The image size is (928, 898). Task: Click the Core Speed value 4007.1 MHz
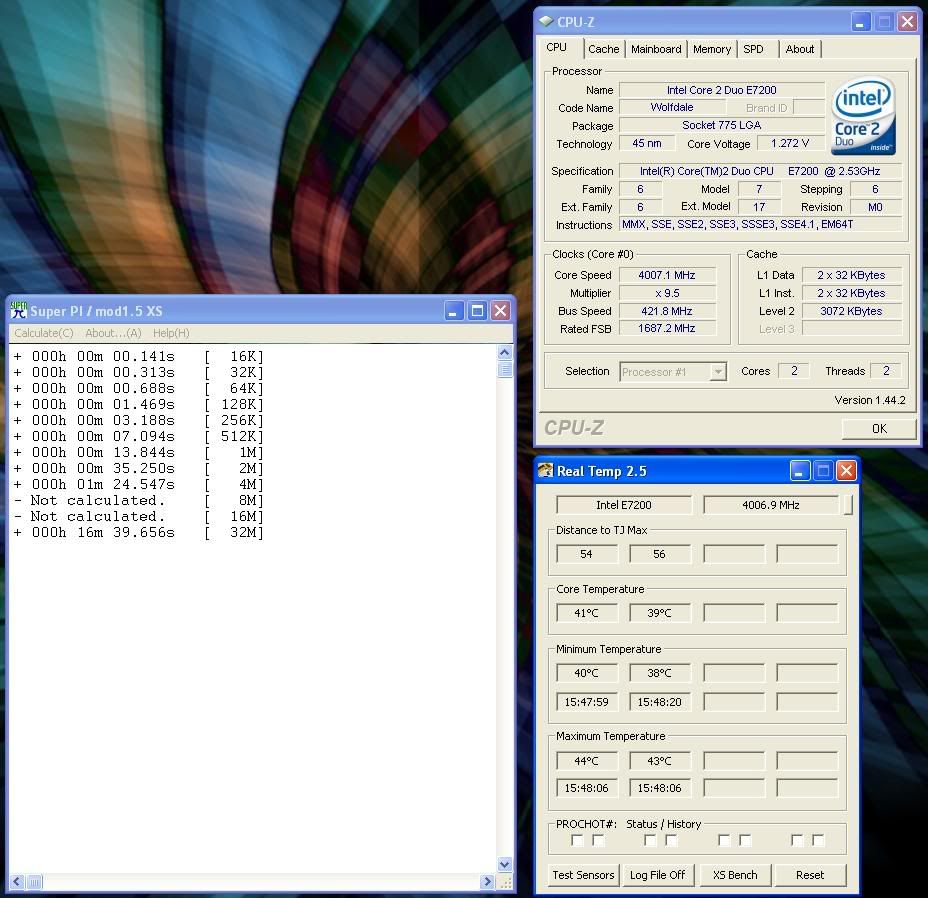pyautogui.click(x=667, y=275)
